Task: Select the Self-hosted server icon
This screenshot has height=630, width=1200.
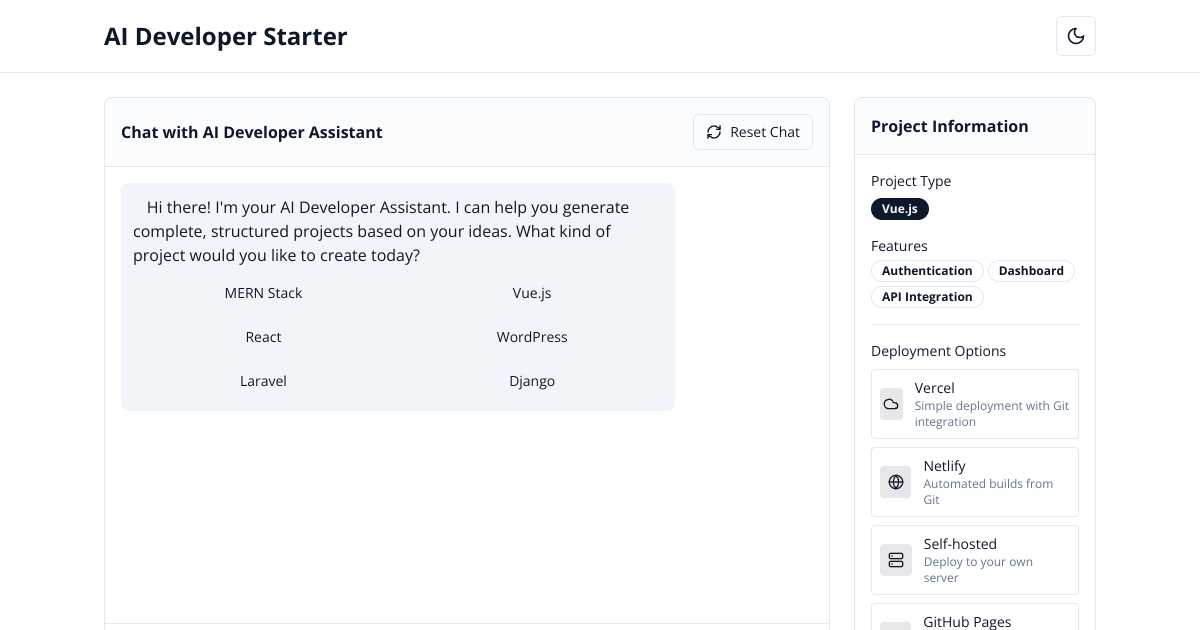Action: (x=895, y=560)
